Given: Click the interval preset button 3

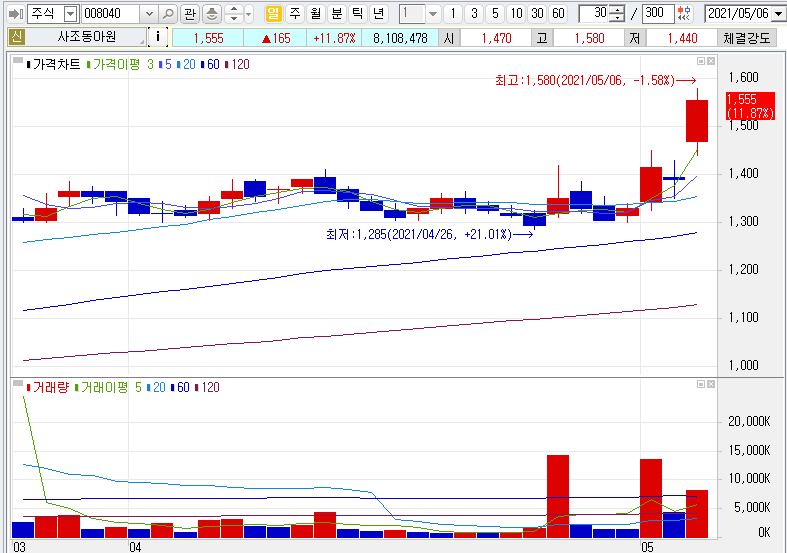Looking at the screenshot, I should tap(474, 14).
